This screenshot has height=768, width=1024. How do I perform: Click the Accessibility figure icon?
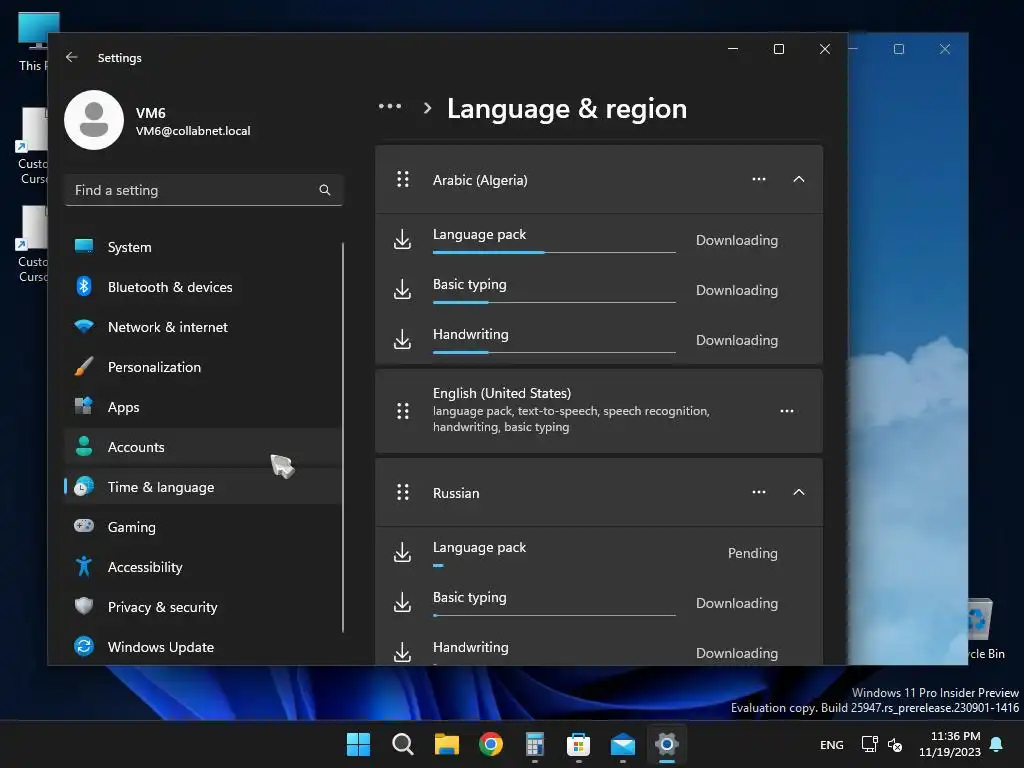[x=84, y=566]
